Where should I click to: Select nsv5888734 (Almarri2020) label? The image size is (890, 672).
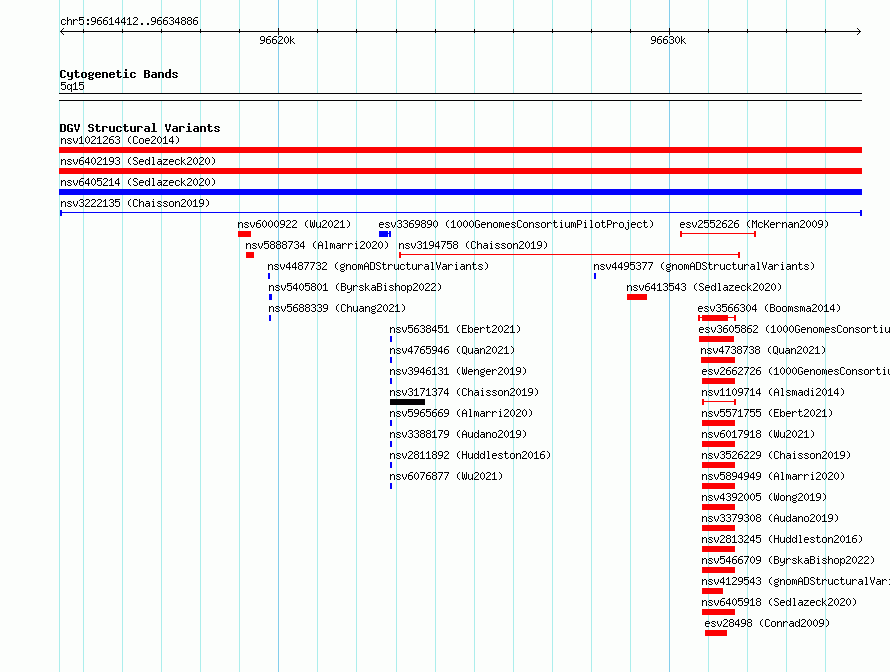317,245
